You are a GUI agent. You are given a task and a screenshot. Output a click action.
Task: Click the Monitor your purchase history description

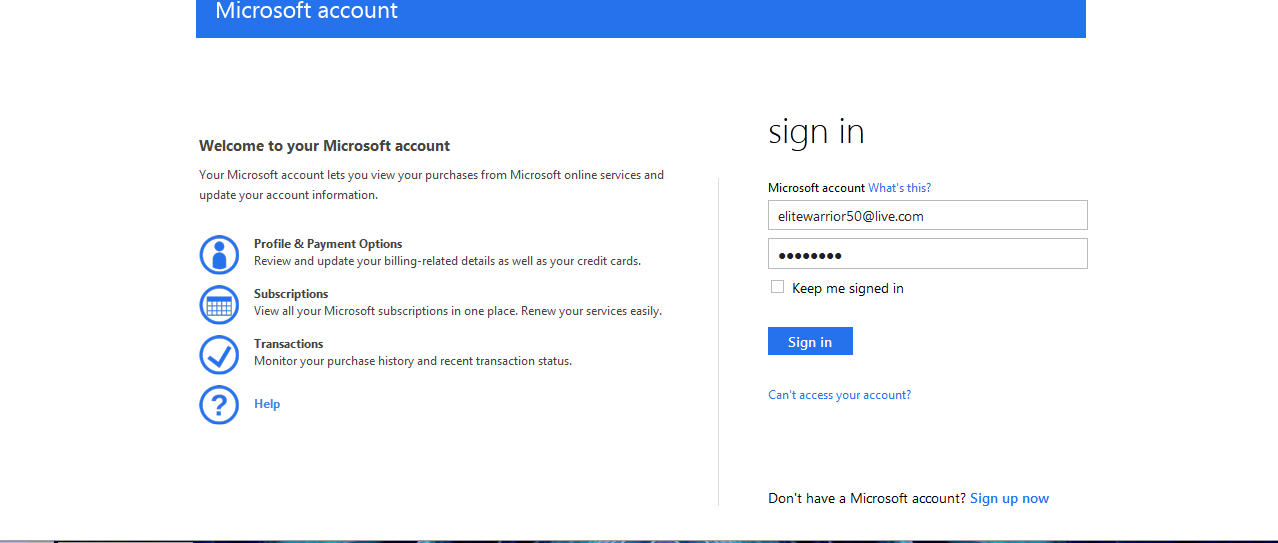click(413, 361)
